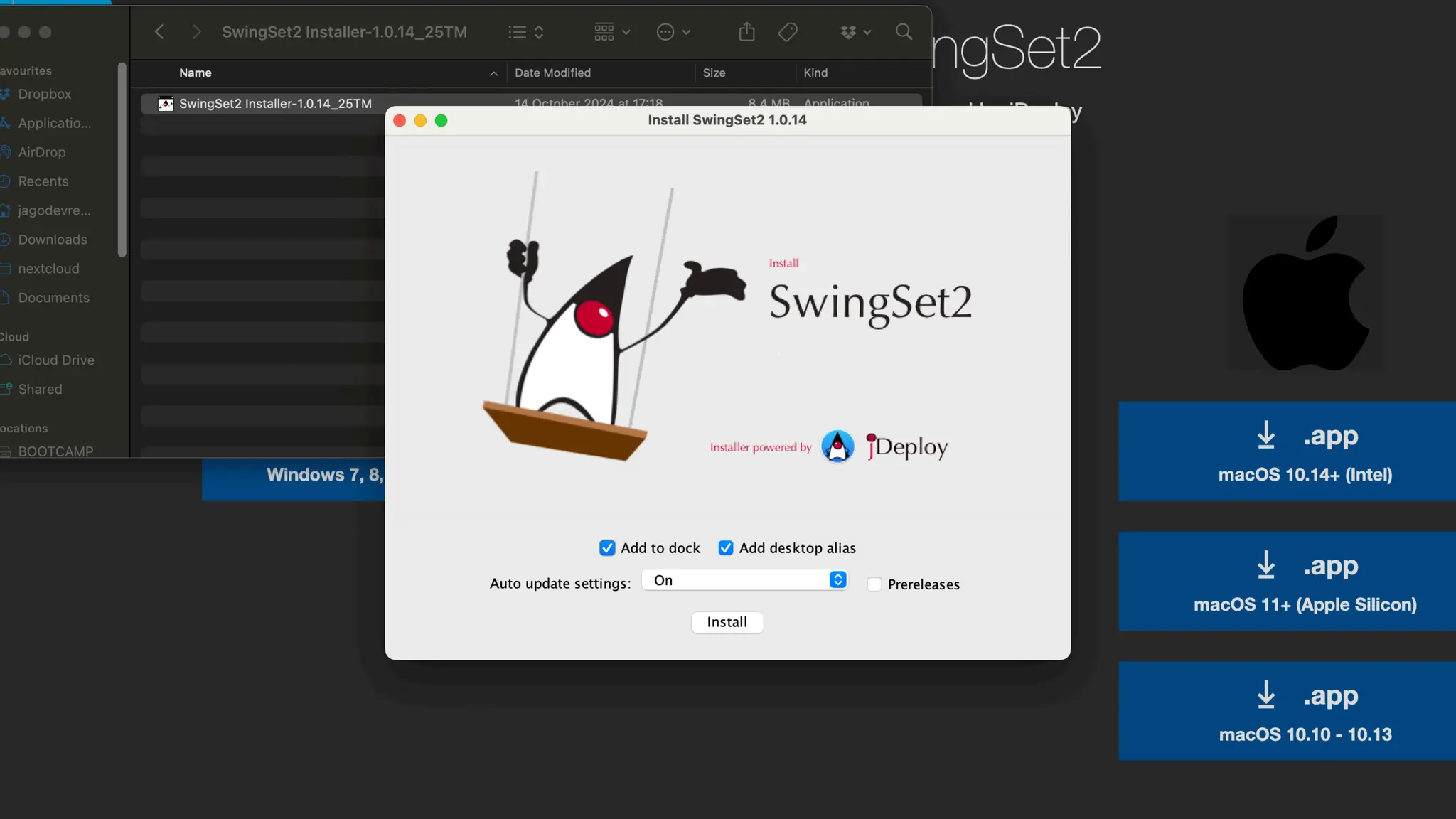This screenshot has width=1456, height=819.
Task: Uncheck Add desktop alias checkbox
Action: point(726,548)
